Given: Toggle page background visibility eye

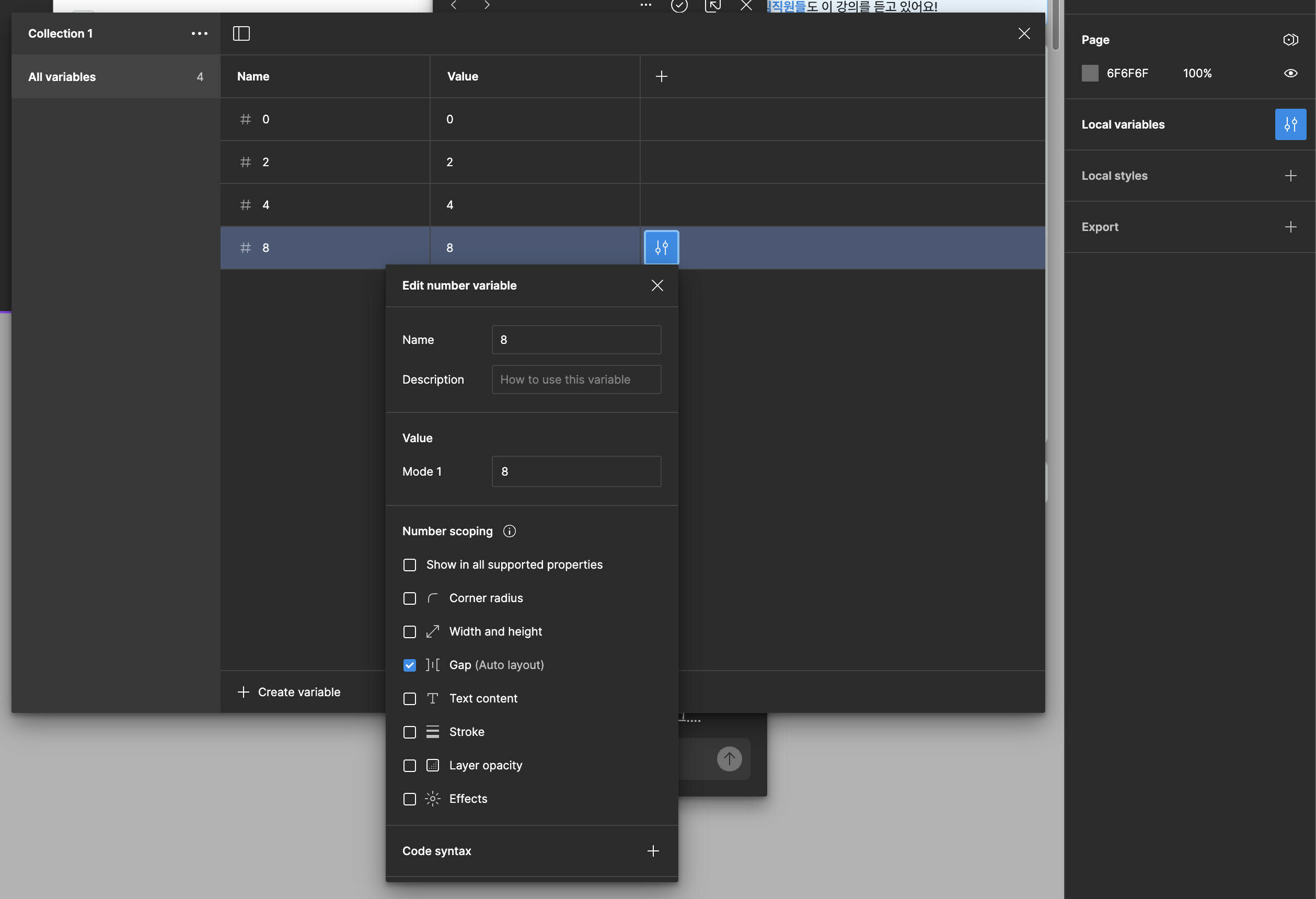Looking at the screenshot, I should [x=1290, y=73].
